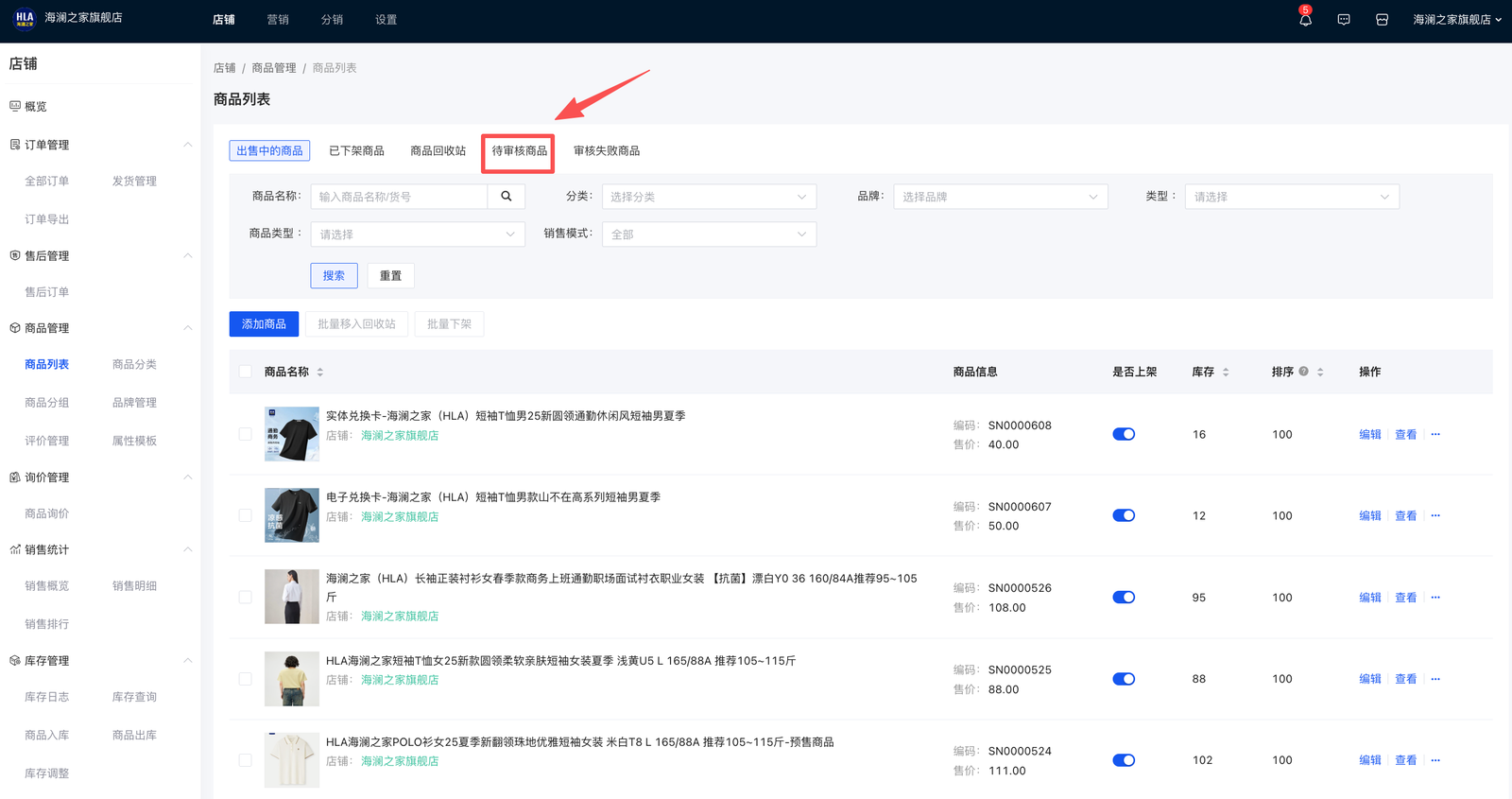
Task: Click the HLA logo icon
Action: point(25,18)
